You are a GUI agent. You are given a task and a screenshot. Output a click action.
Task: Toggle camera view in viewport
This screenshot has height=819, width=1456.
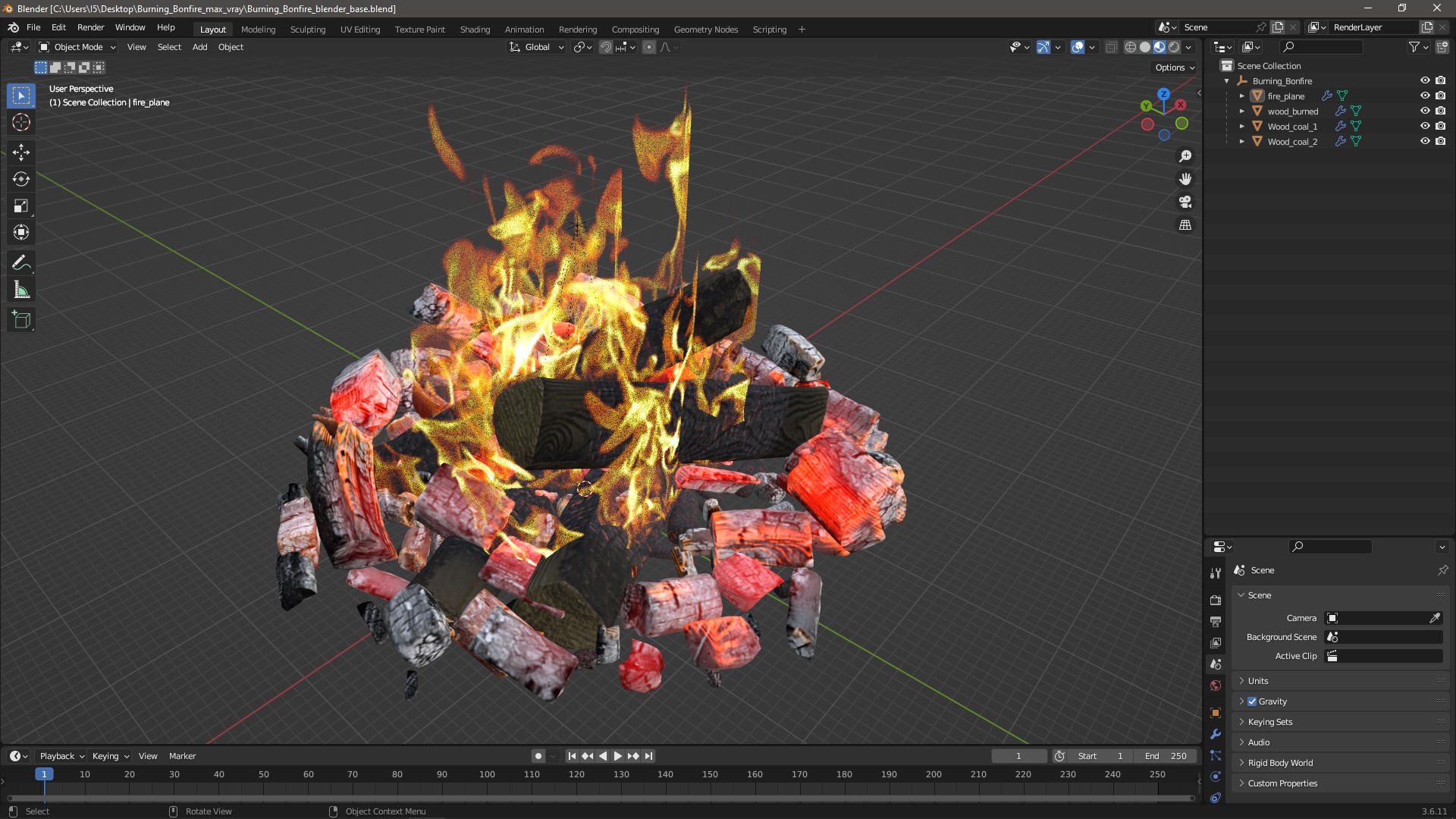coord(1185,202)
